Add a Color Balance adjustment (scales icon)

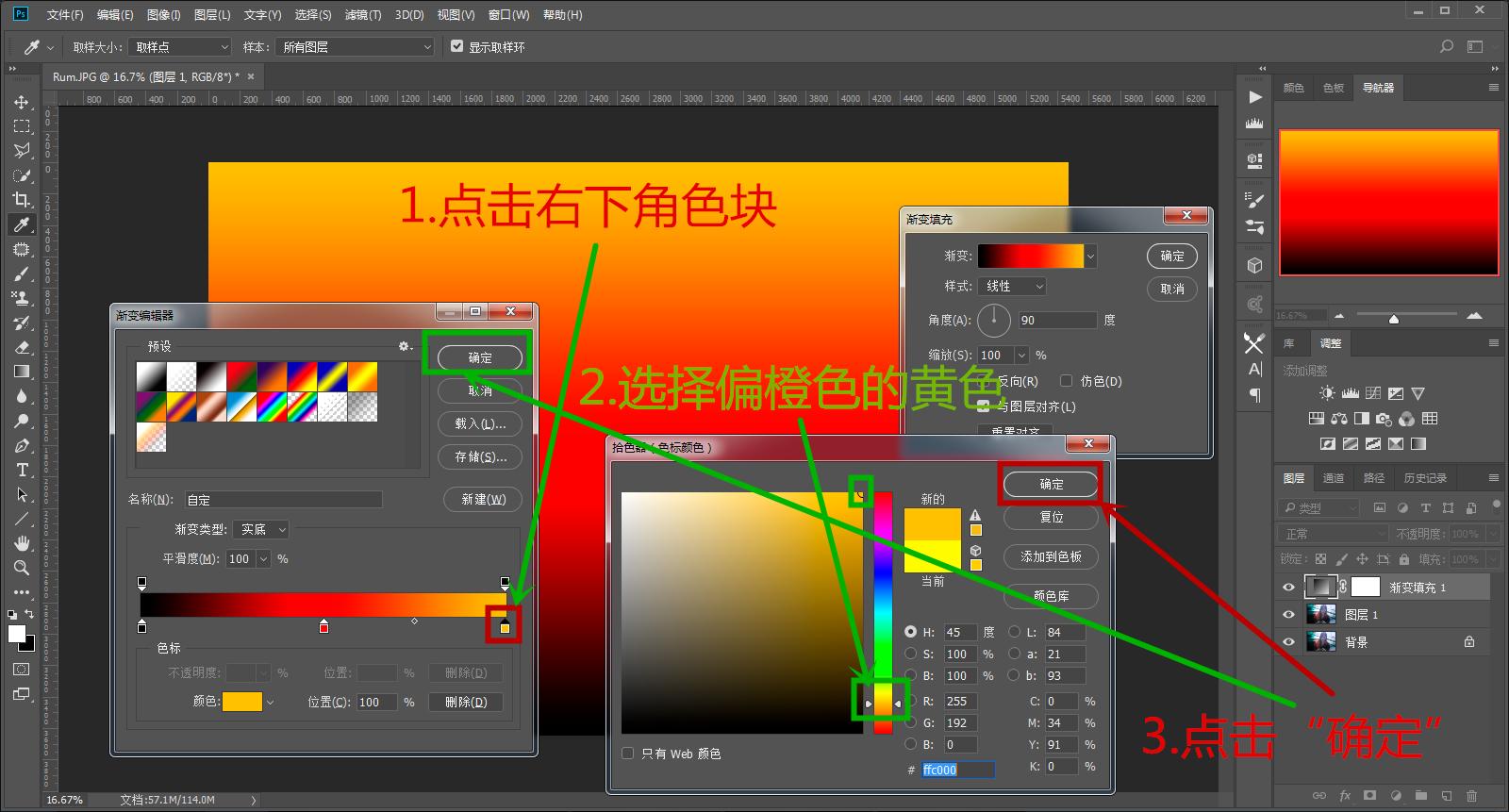1338,419
